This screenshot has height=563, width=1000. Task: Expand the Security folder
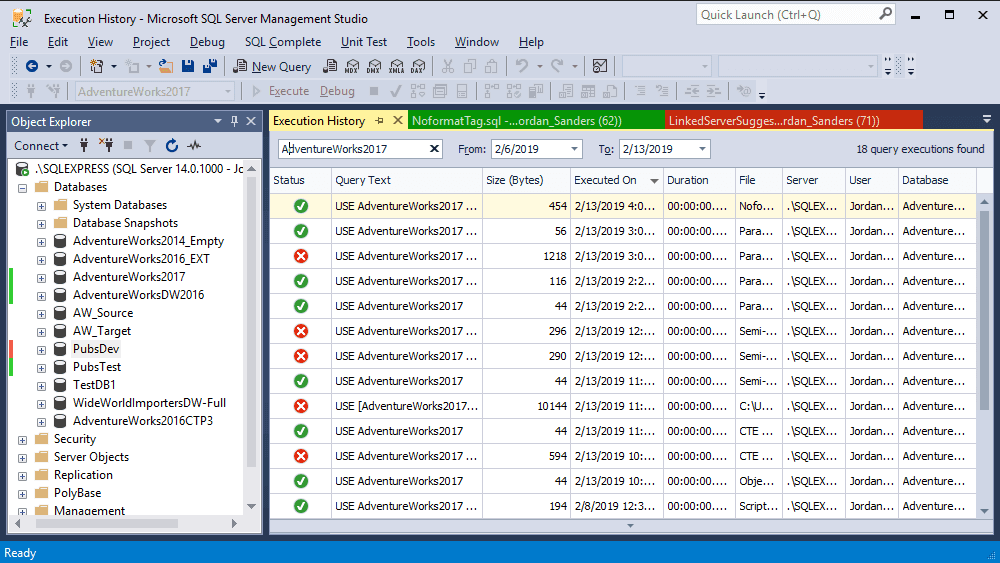coord(22,440)
